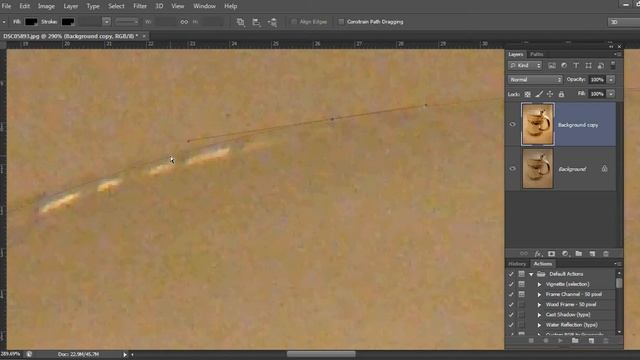Open the stroke width dropdown
Screen dimensions: 640x360
pos(106,22)
